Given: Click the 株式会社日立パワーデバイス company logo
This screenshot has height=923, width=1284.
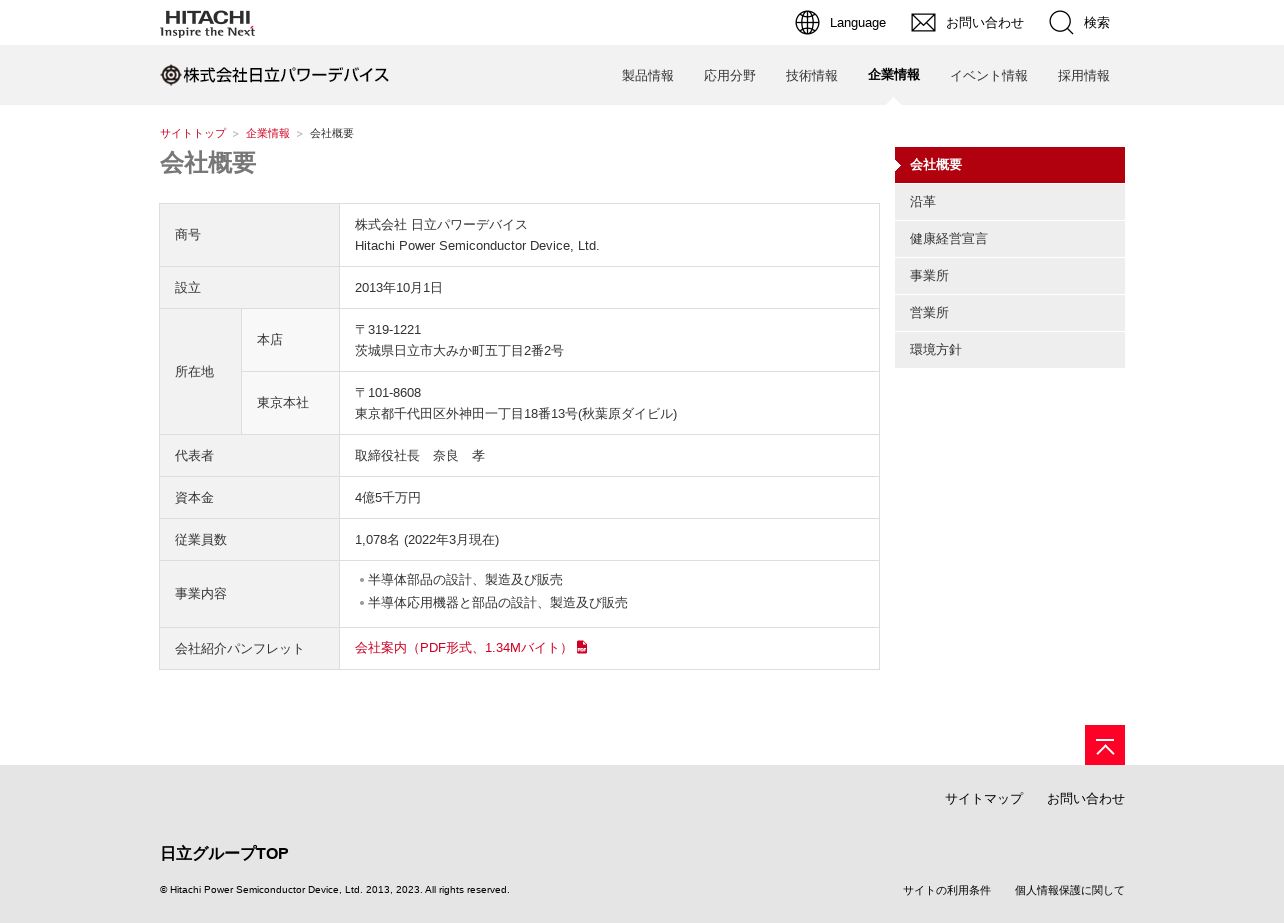Looking at the screenshot, I should pos(275,75).
